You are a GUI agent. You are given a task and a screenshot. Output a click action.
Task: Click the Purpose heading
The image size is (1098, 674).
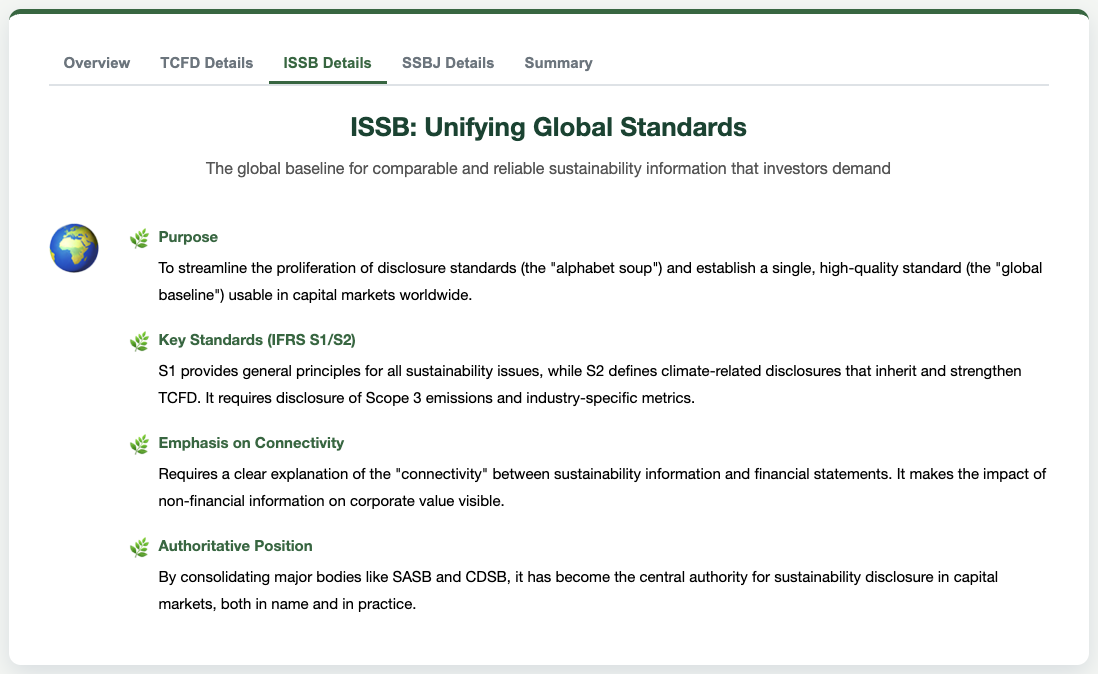pyautogui.click(x=188, y=237)
